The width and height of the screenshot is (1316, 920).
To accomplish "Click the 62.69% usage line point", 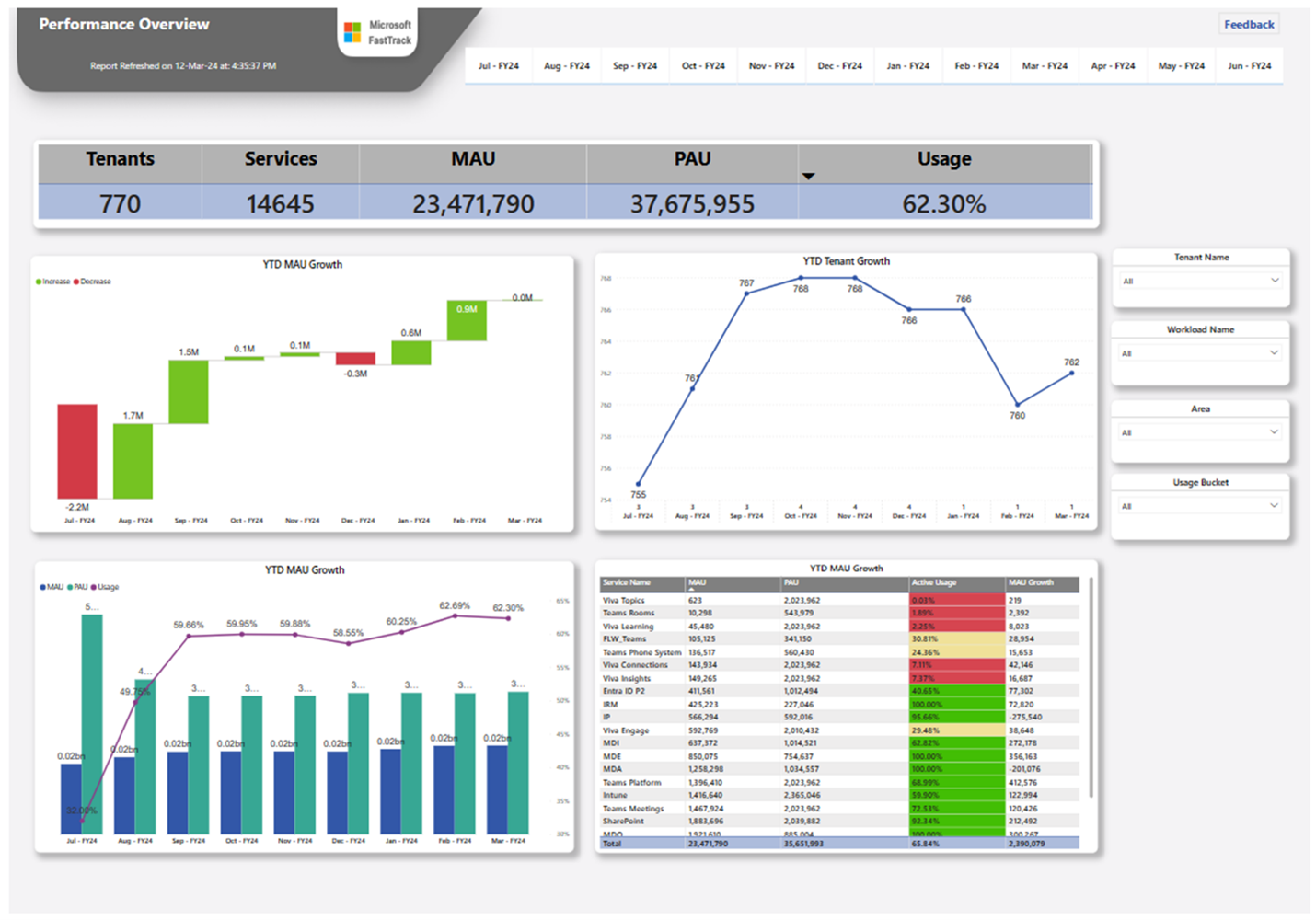I will click(x=455, y=616).
